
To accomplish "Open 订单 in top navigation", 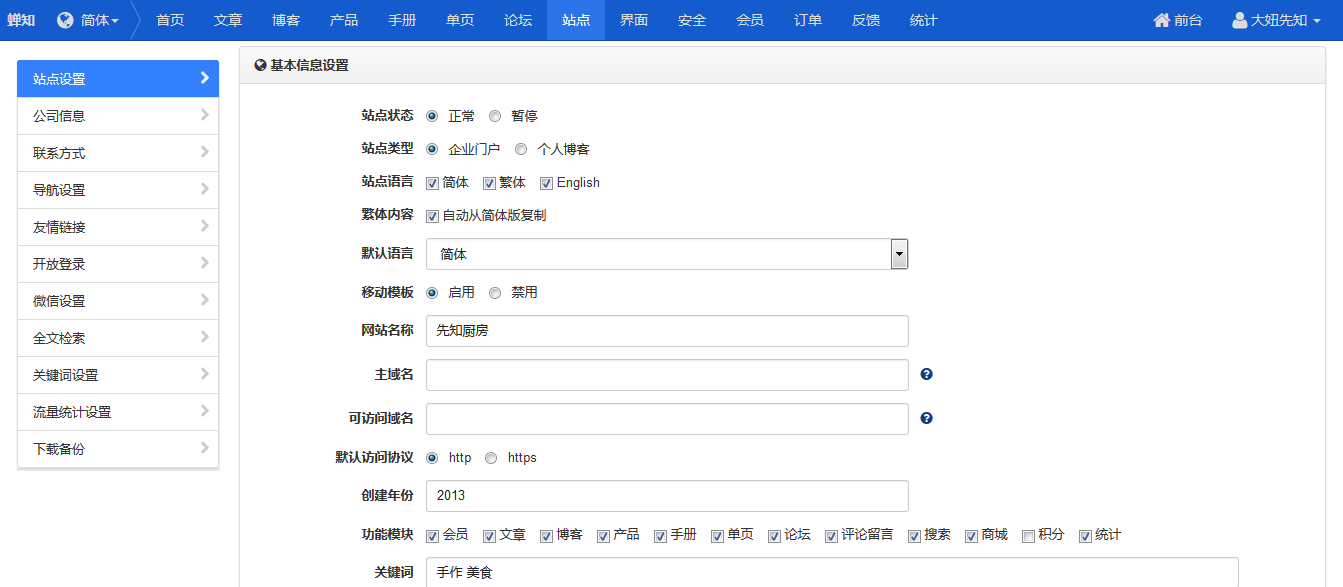I will tap(808, 20).
